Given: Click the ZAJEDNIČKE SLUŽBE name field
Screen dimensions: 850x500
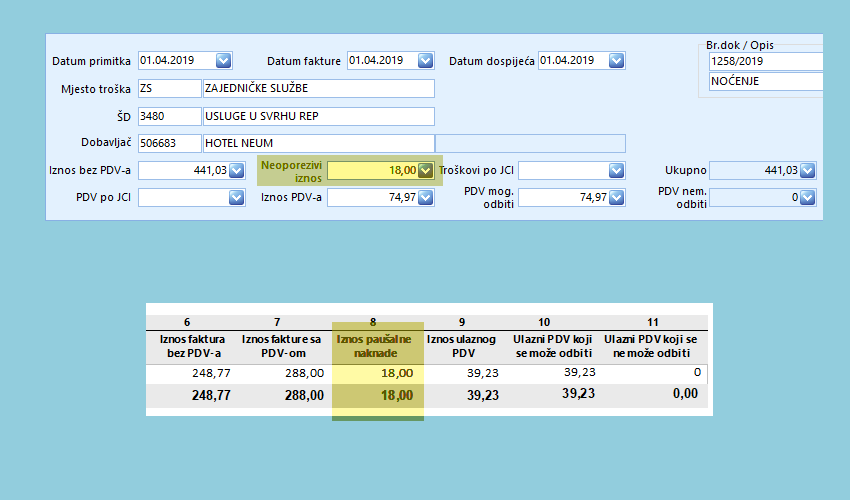Looking at the screenshot, I should tap(319, 88).
